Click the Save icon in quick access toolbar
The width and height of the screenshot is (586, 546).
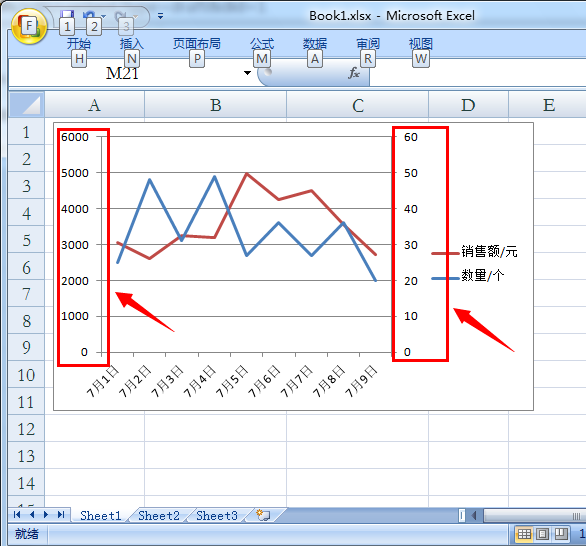[67, 15]
